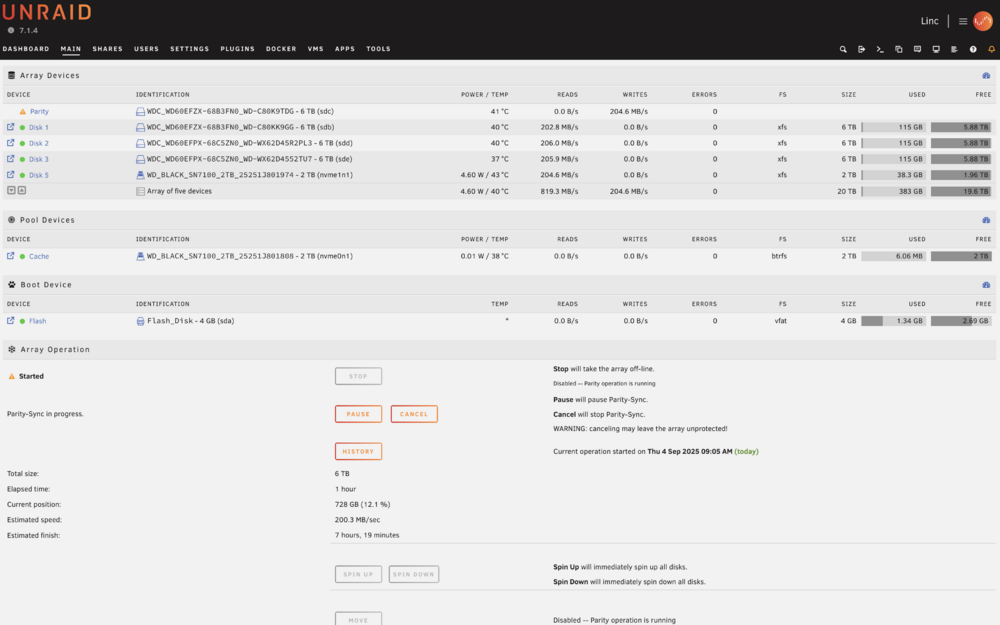The image size is (1000, 625).
Task: Open the file manager icon in top bar
Action: click(899, 49)
